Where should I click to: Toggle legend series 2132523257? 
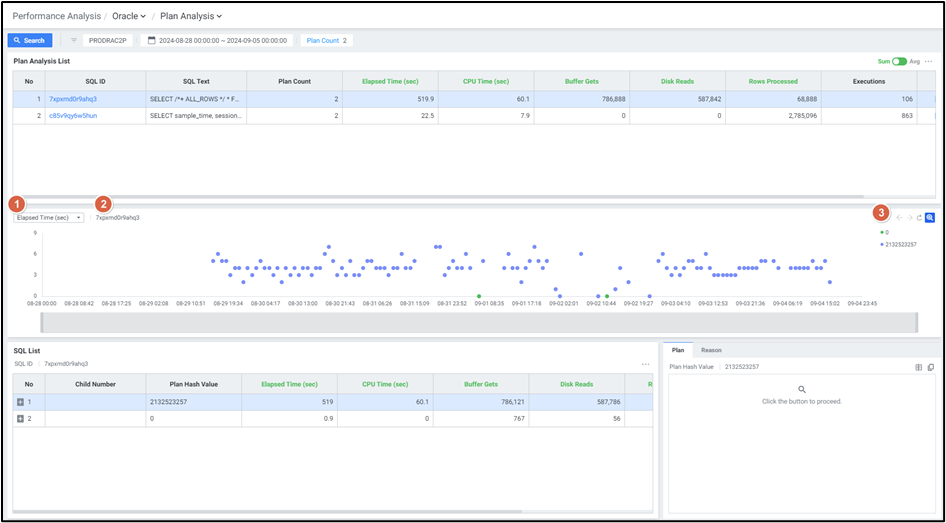(898, 244)
